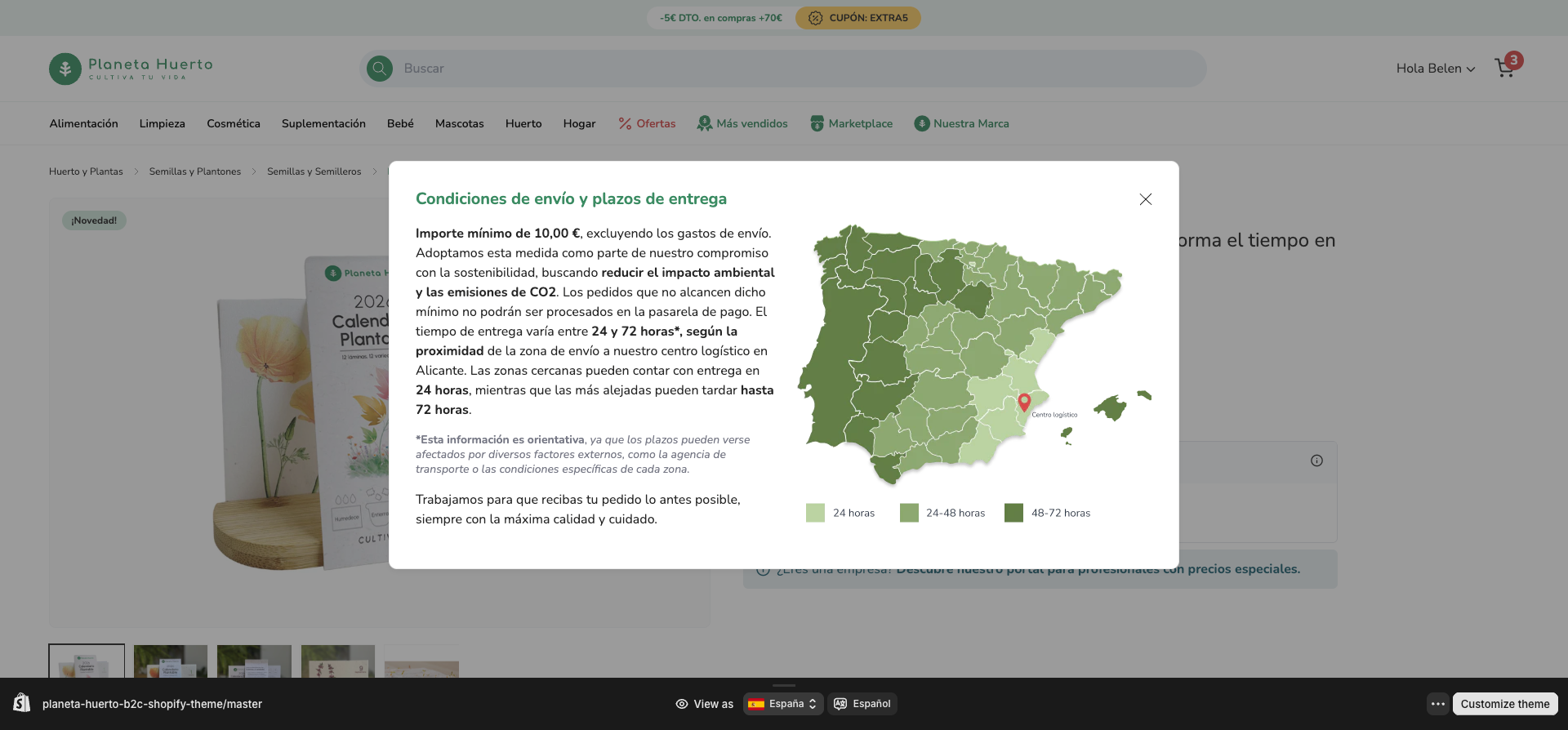Image resolution: width=1568 pixels, height=730 pixels.
Task: Open the Bebé menu
Action: [400, 123]
